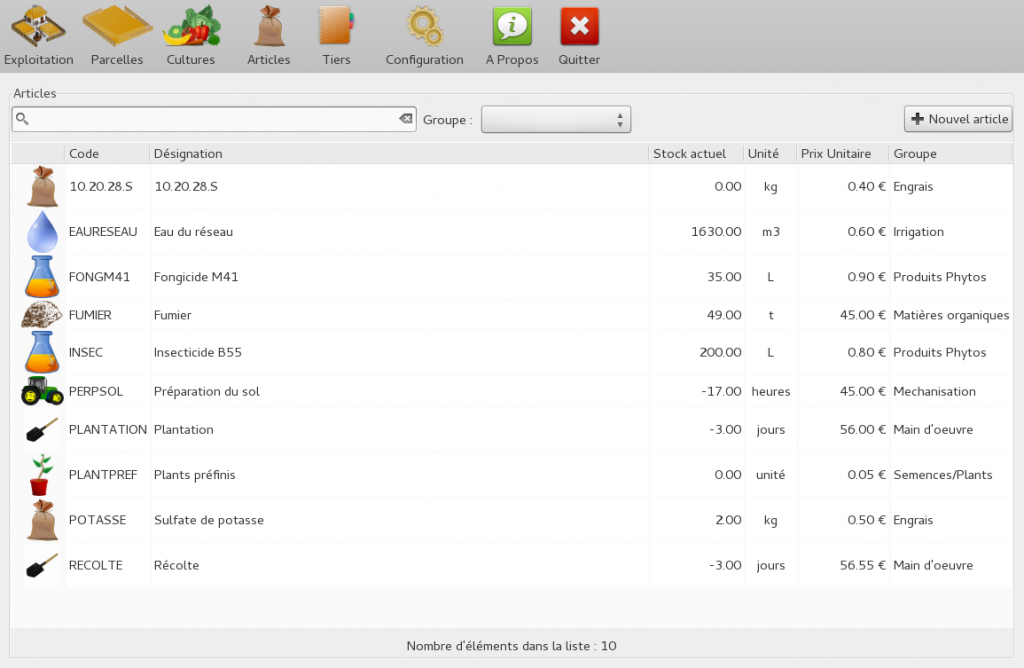Click the manure pile icon for FUMIER
Screen dimensions: 1024x668
pos(42,315)
